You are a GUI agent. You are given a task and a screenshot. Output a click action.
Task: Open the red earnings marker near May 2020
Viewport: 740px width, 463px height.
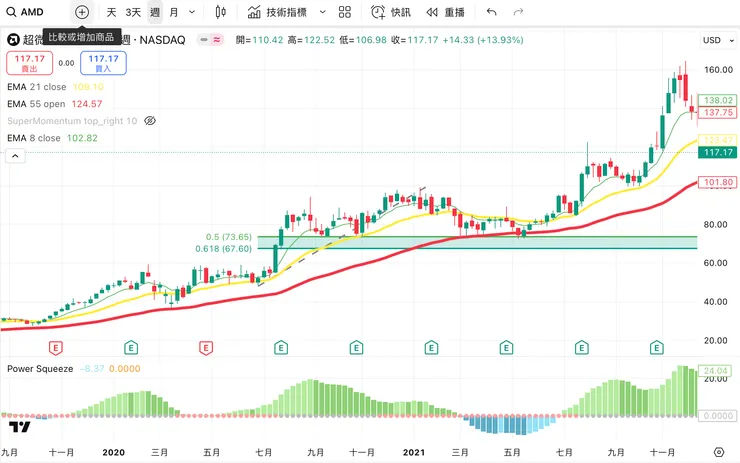(x=206, y=348)
